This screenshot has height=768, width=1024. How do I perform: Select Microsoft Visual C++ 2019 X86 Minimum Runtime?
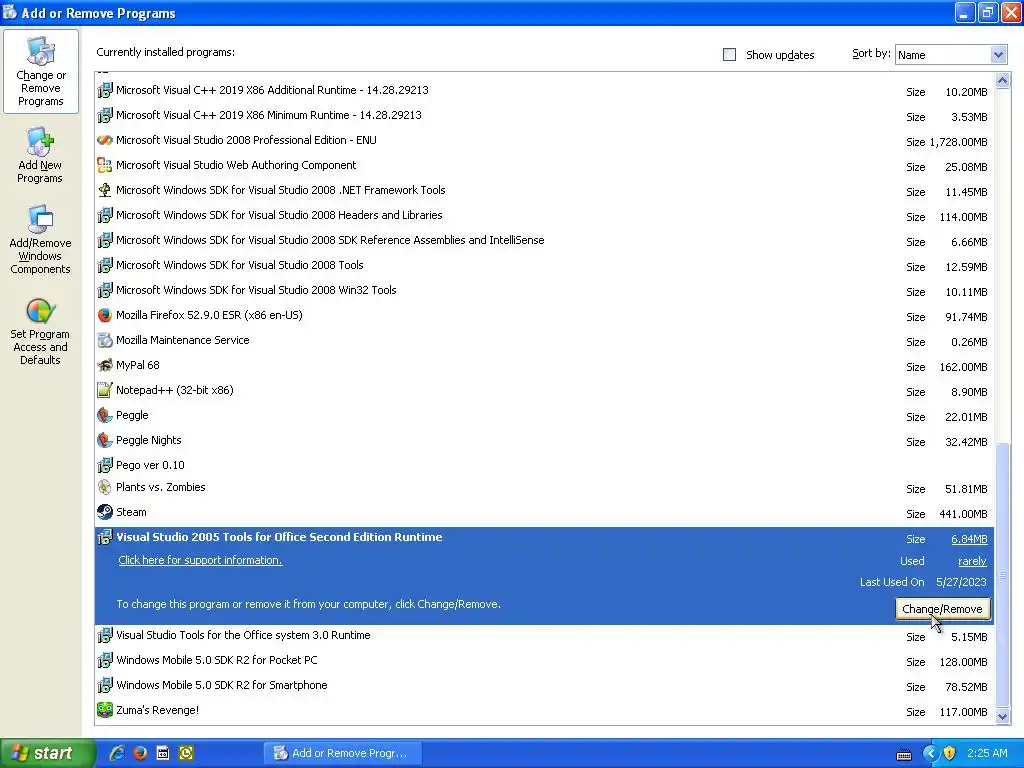tap(268, 115)
